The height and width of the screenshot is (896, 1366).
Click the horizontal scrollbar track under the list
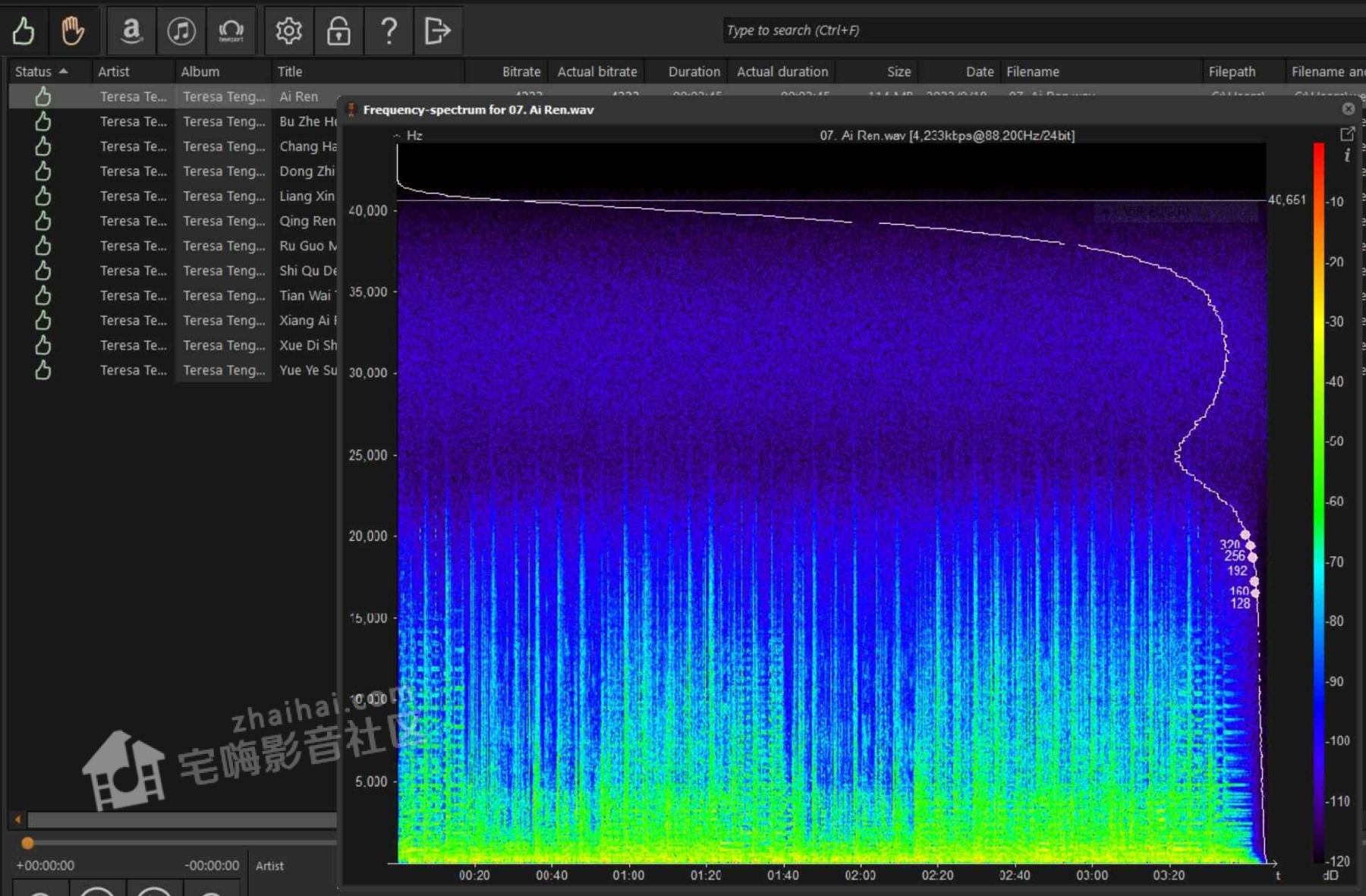point(182,819)
